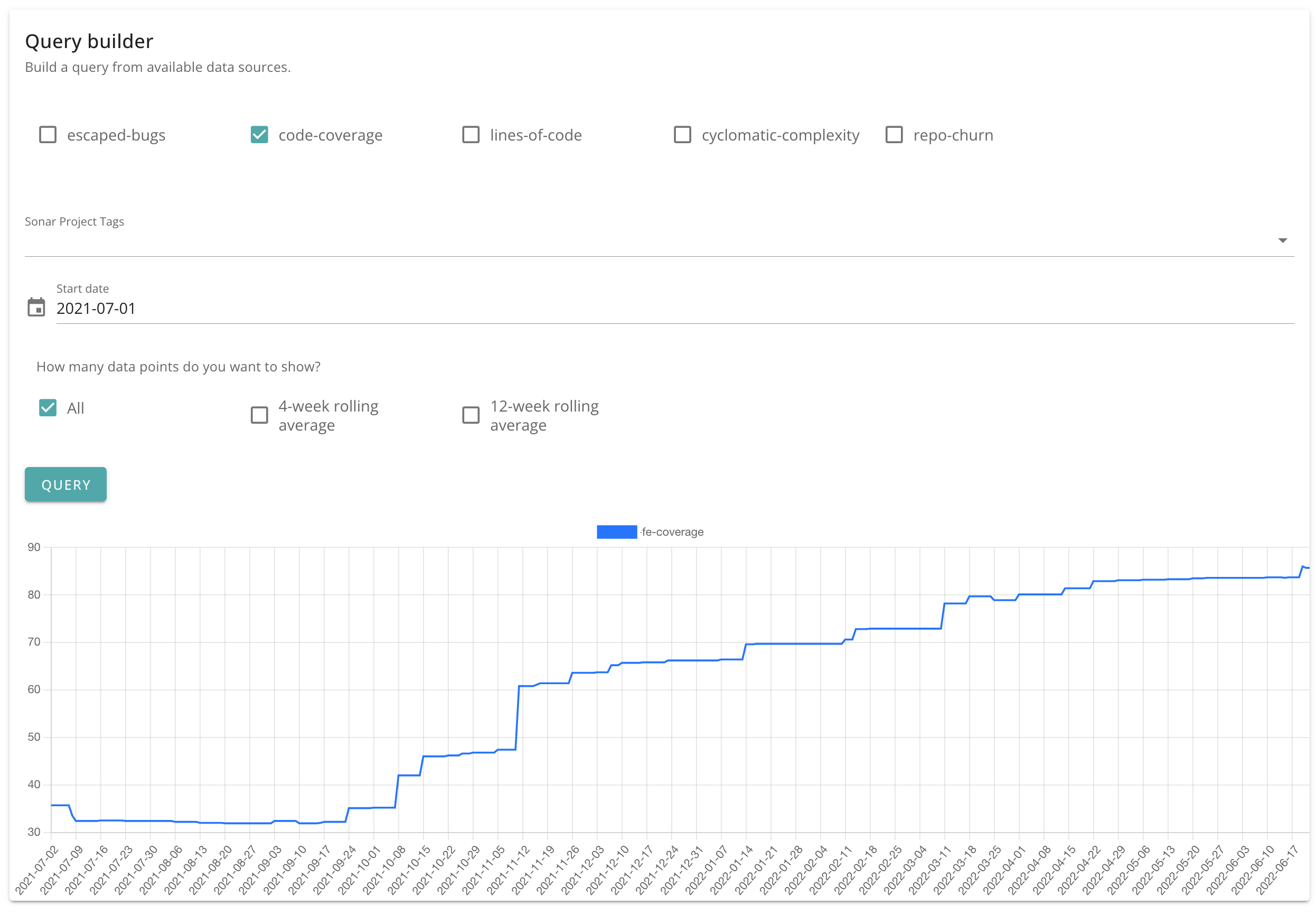1316x914 pixels.
Task: Check the repo-churn checkbox
Action: pos(894,135)
